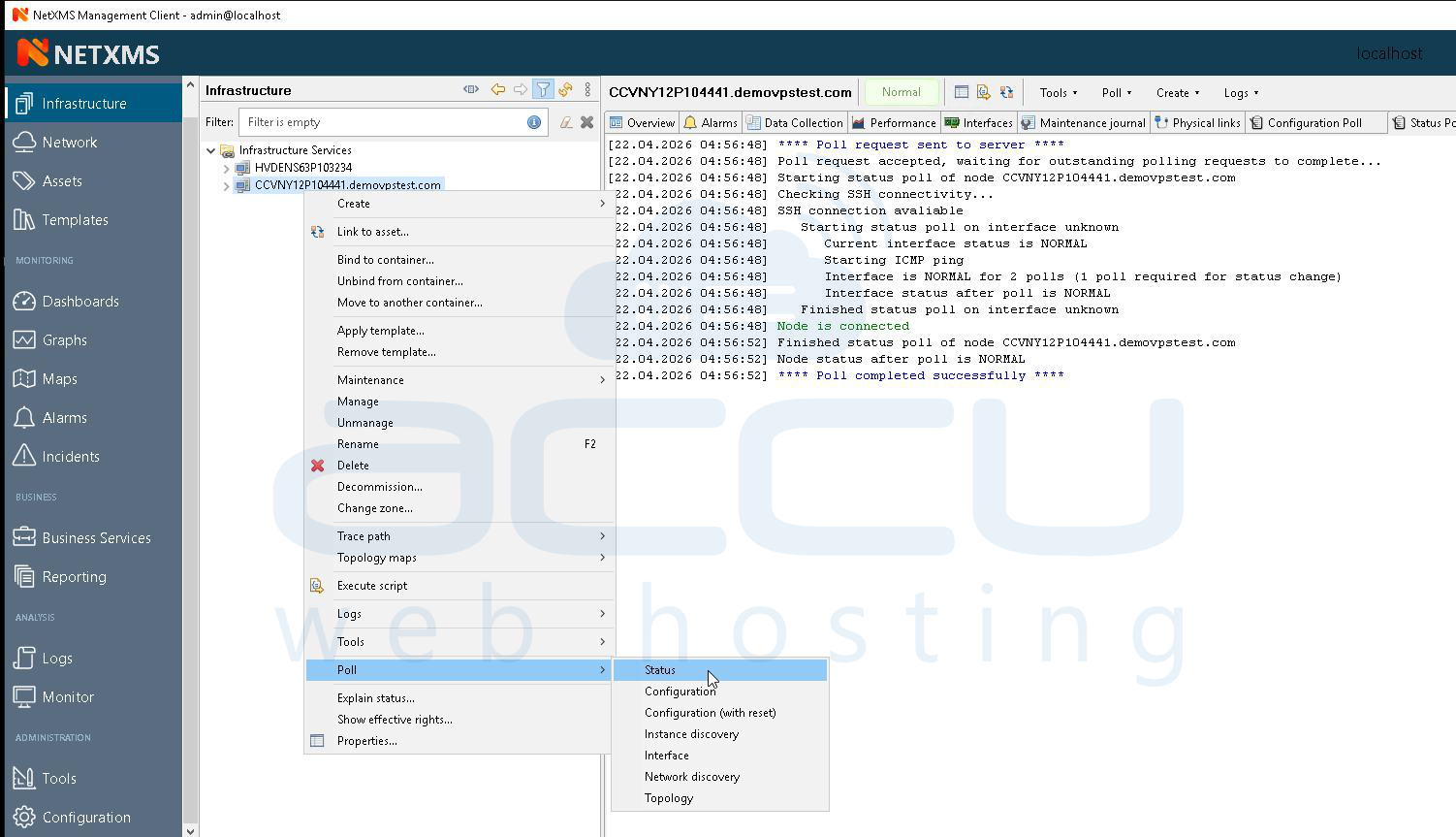Select Explain status... menu entry
The height and width of the screenshot is (837, 1456).
pyautogui.click(x=459, y=698)
